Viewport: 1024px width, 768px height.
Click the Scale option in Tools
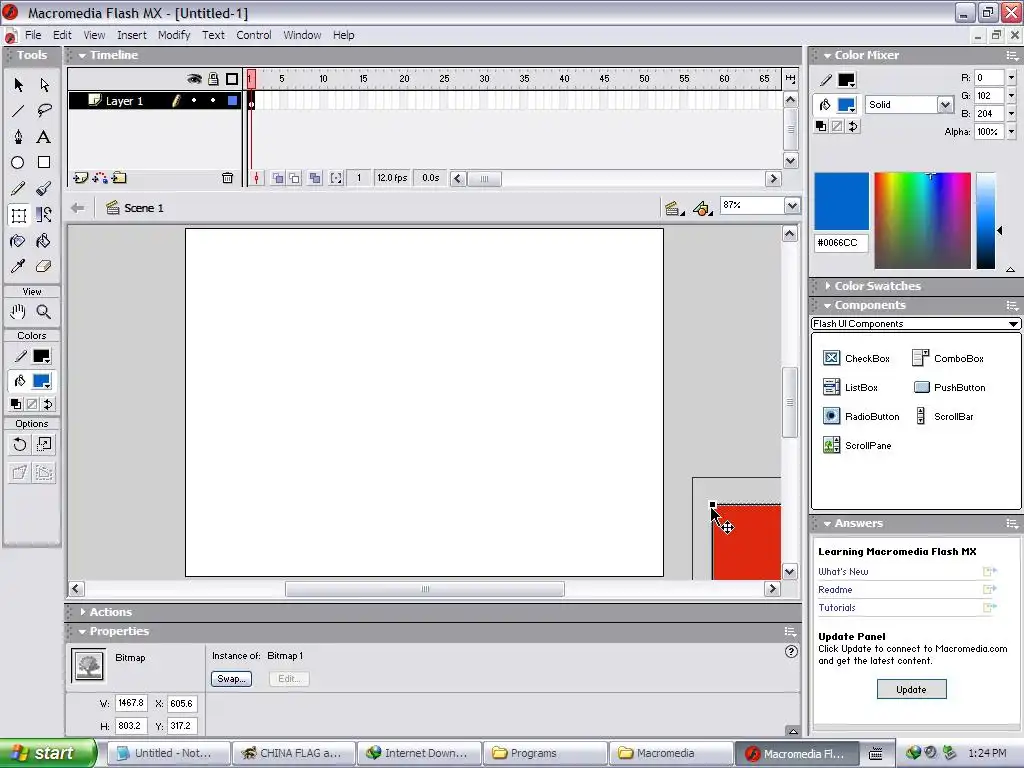(x=44, y=445)
